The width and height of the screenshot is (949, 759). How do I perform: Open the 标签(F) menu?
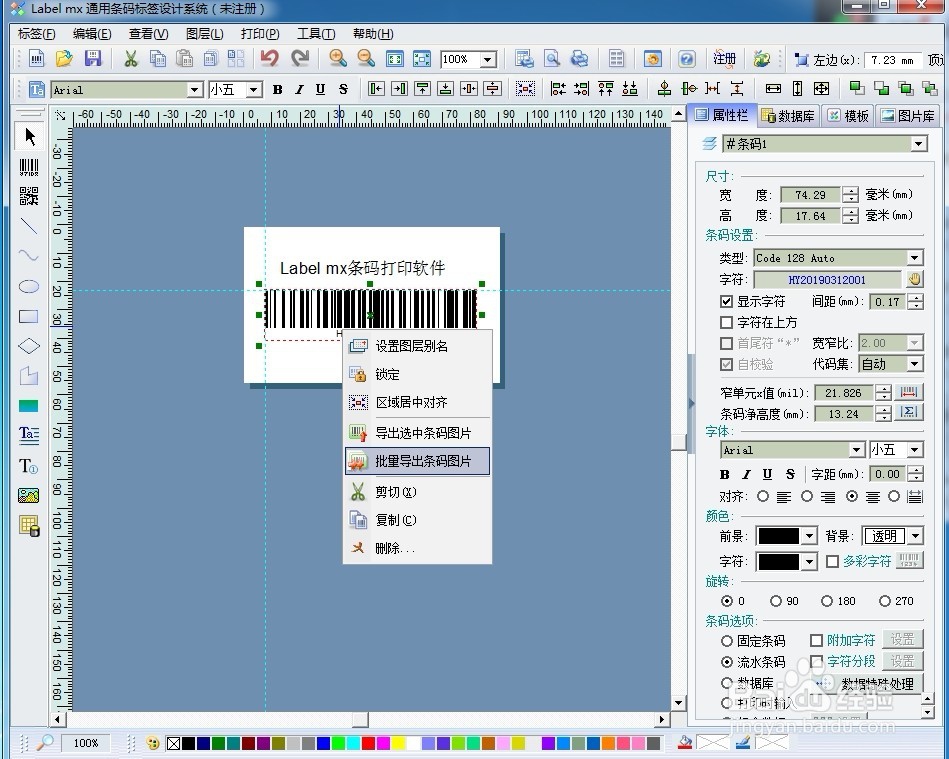pos(36,34)
